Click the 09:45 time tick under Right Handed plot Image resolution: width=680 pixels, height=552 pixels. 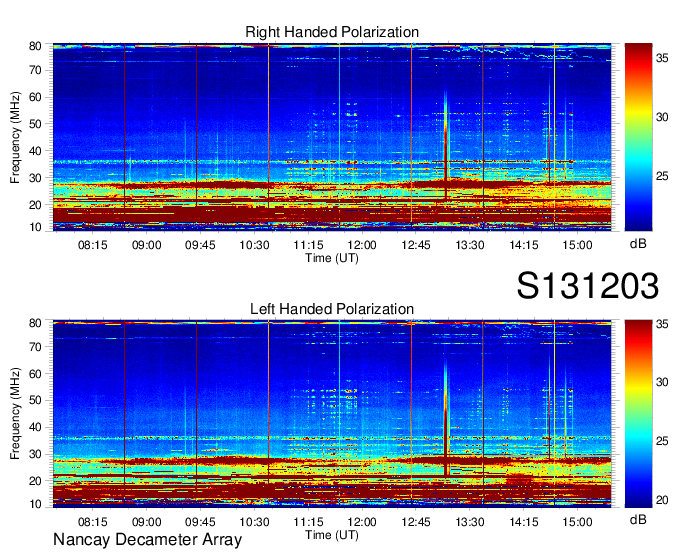200,245
